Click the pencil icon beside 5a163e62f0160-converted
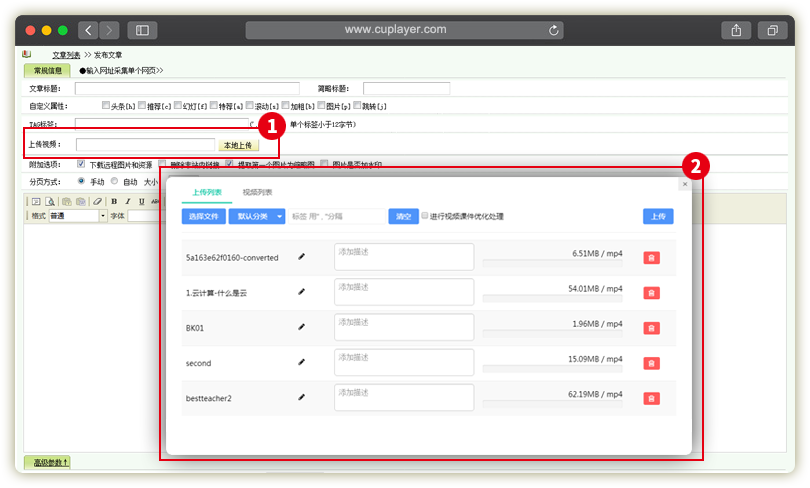810x488 pixels. click(302, 257)
